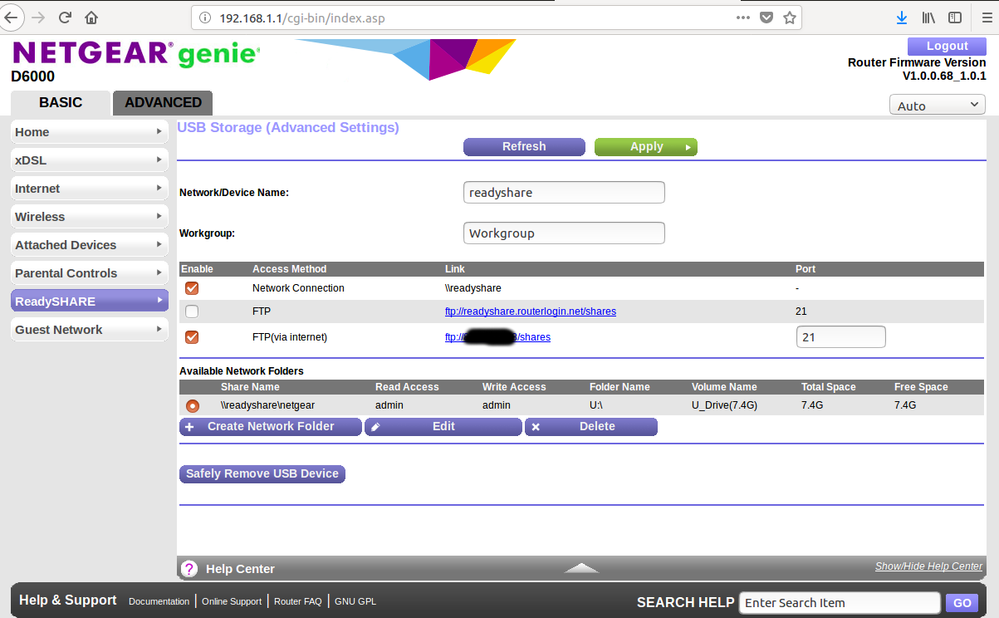Open page actions three-dot menu

tap(742, 18)
